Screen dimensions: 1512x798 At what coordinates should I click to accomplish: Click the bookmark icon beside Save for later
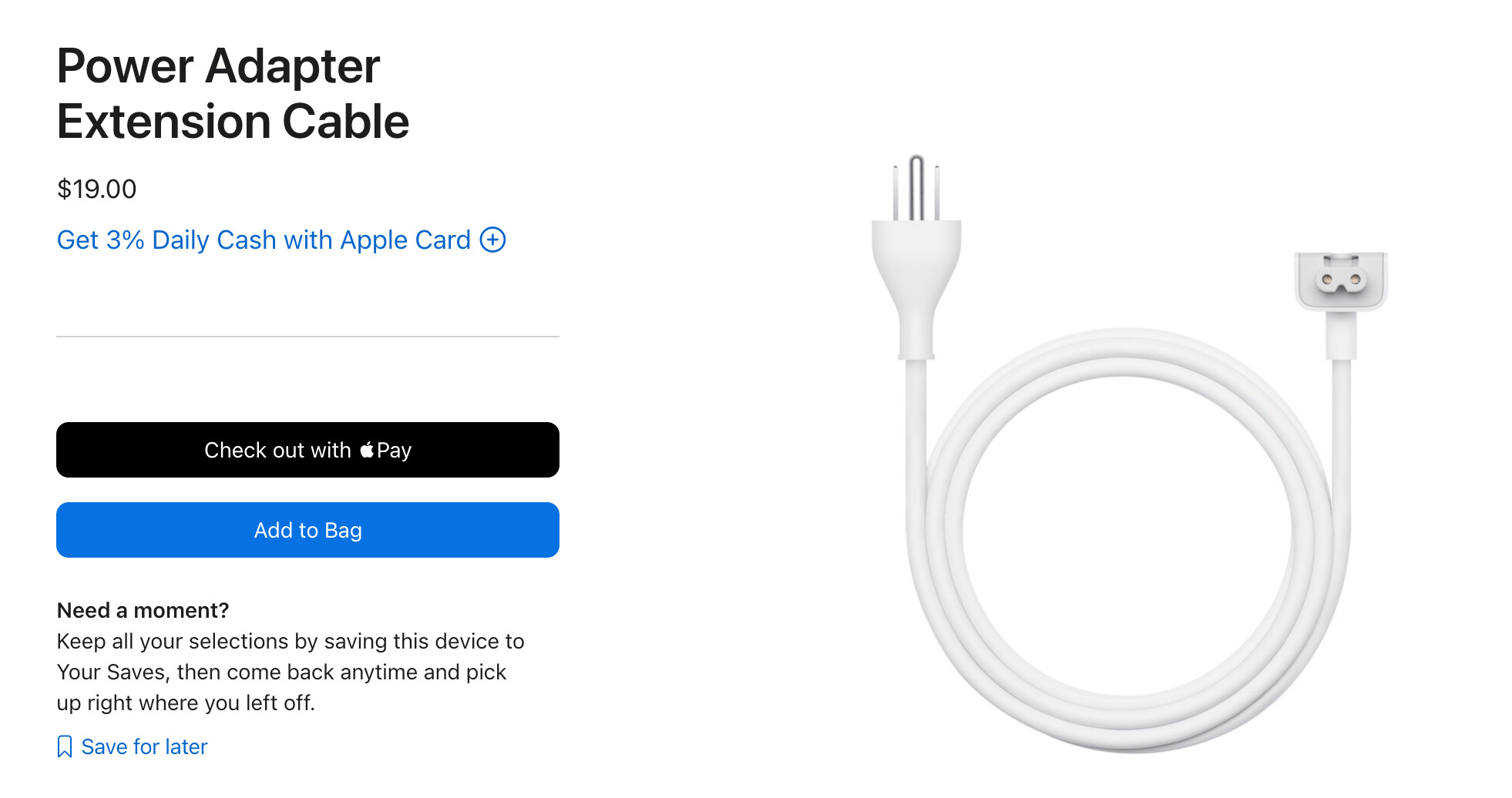65,746
